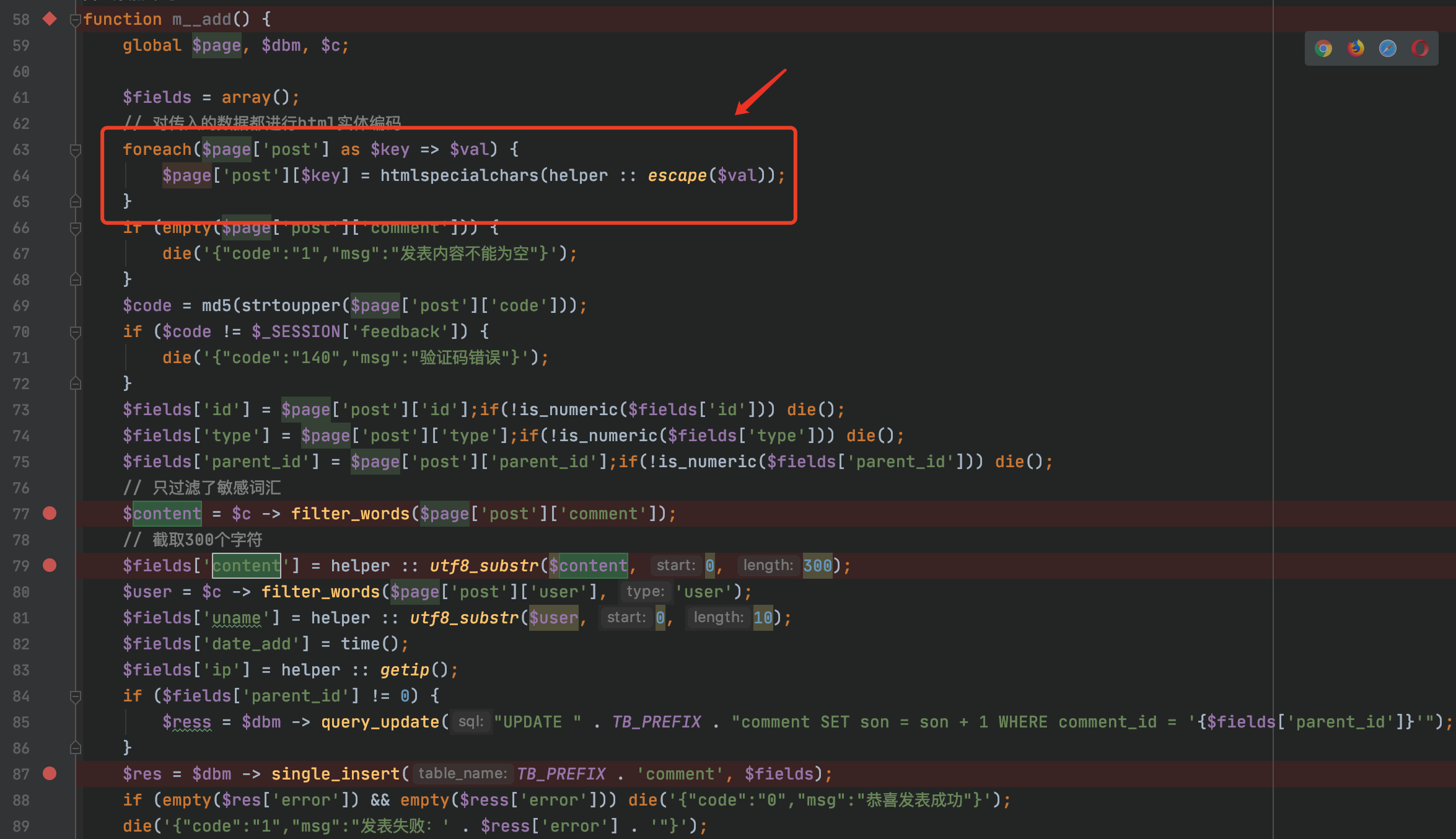Open preview in Chrome browser icon
The image size is (1456, 839).
tap(1323, 48)
